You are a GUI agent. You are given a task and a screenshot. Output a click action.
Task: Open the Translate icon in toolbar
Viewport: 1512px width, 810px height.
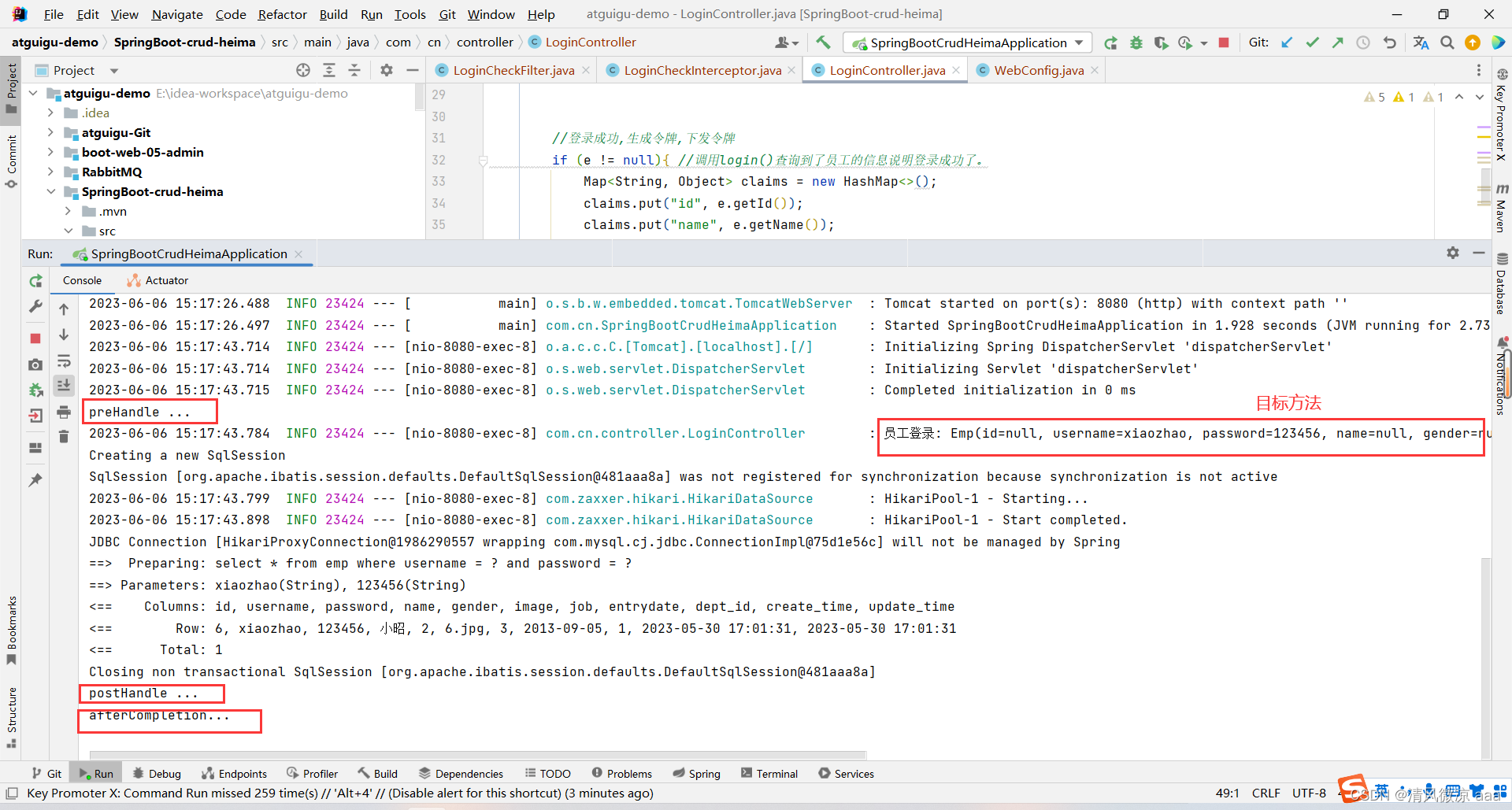(x=1421, y=43)
